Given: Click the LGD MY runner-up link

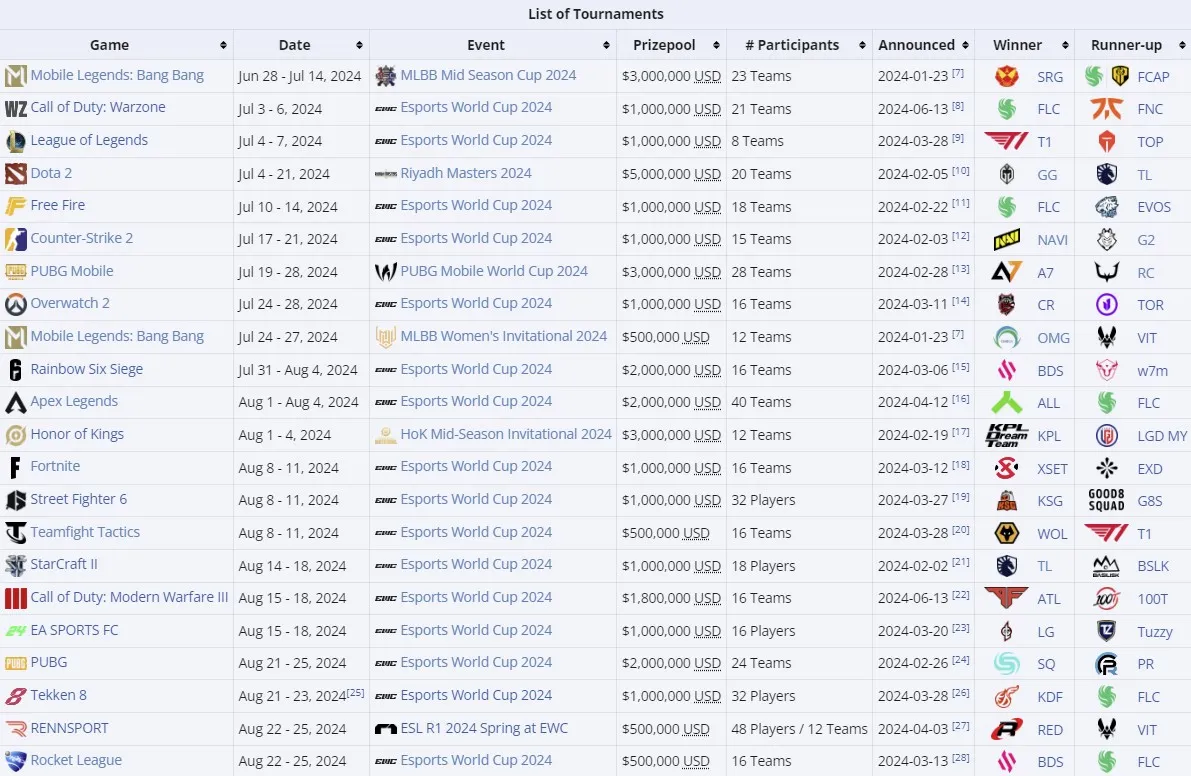Looking at the screenshot, I should pyautogui.click(x=1162, y=436).
